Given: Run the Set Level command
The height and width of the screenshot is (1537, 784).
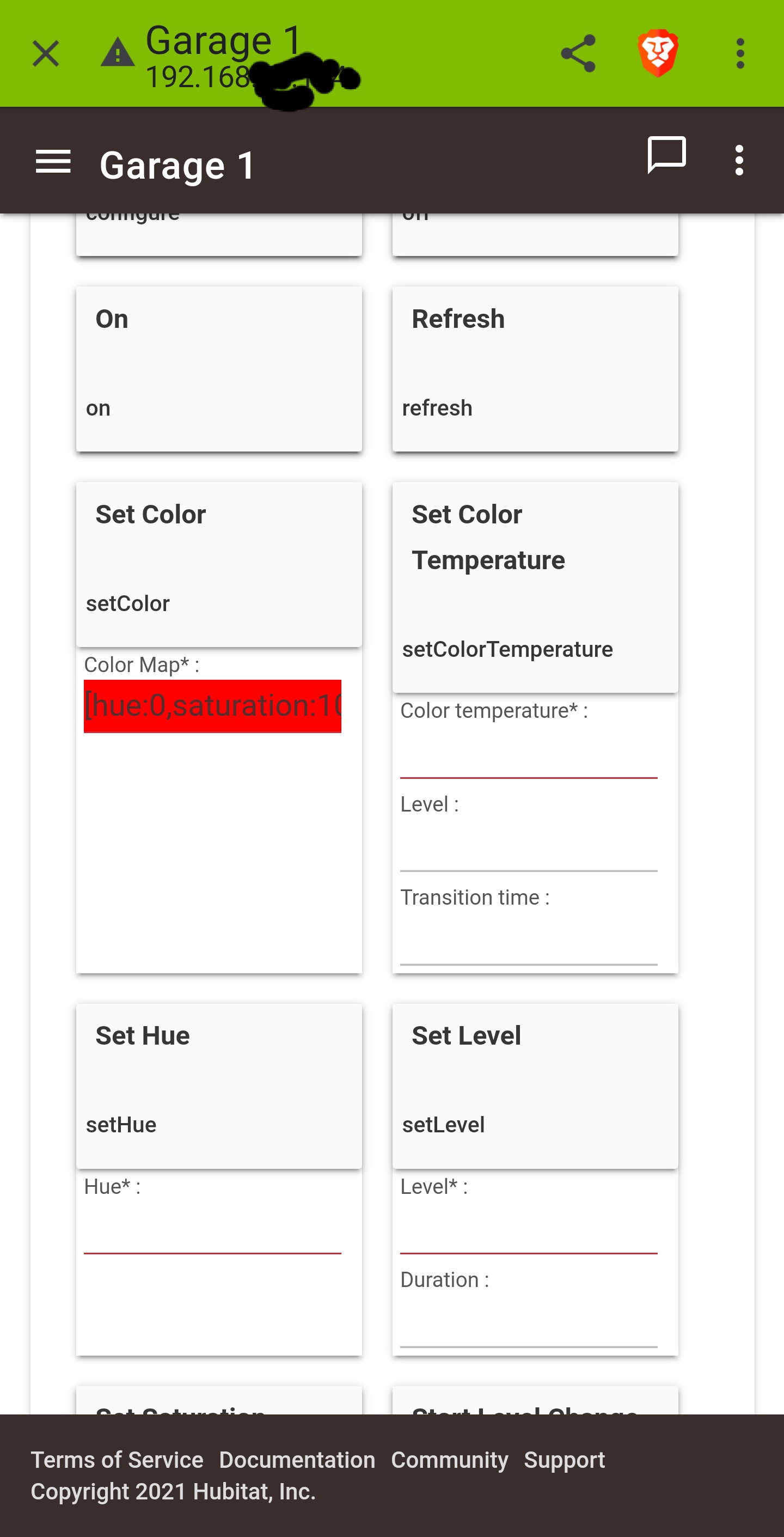Looking at the screenshot, I should 535,1086.
